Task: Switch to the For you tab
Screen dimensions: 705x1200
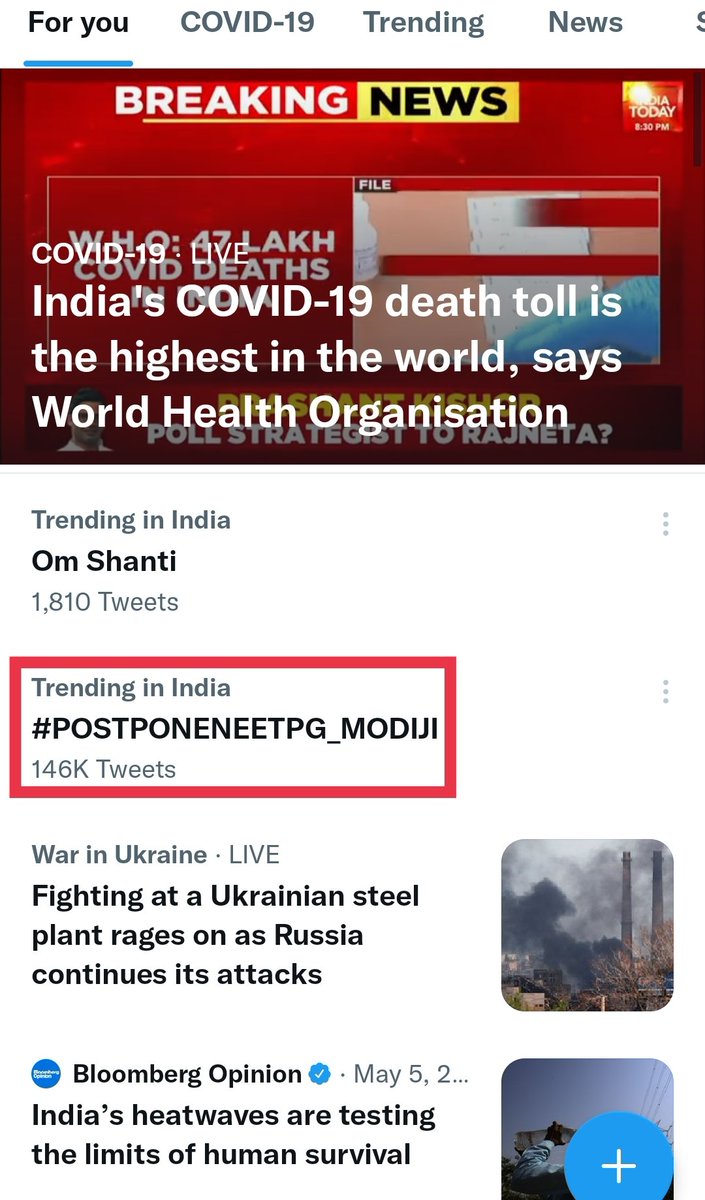Action: (78, 22)
